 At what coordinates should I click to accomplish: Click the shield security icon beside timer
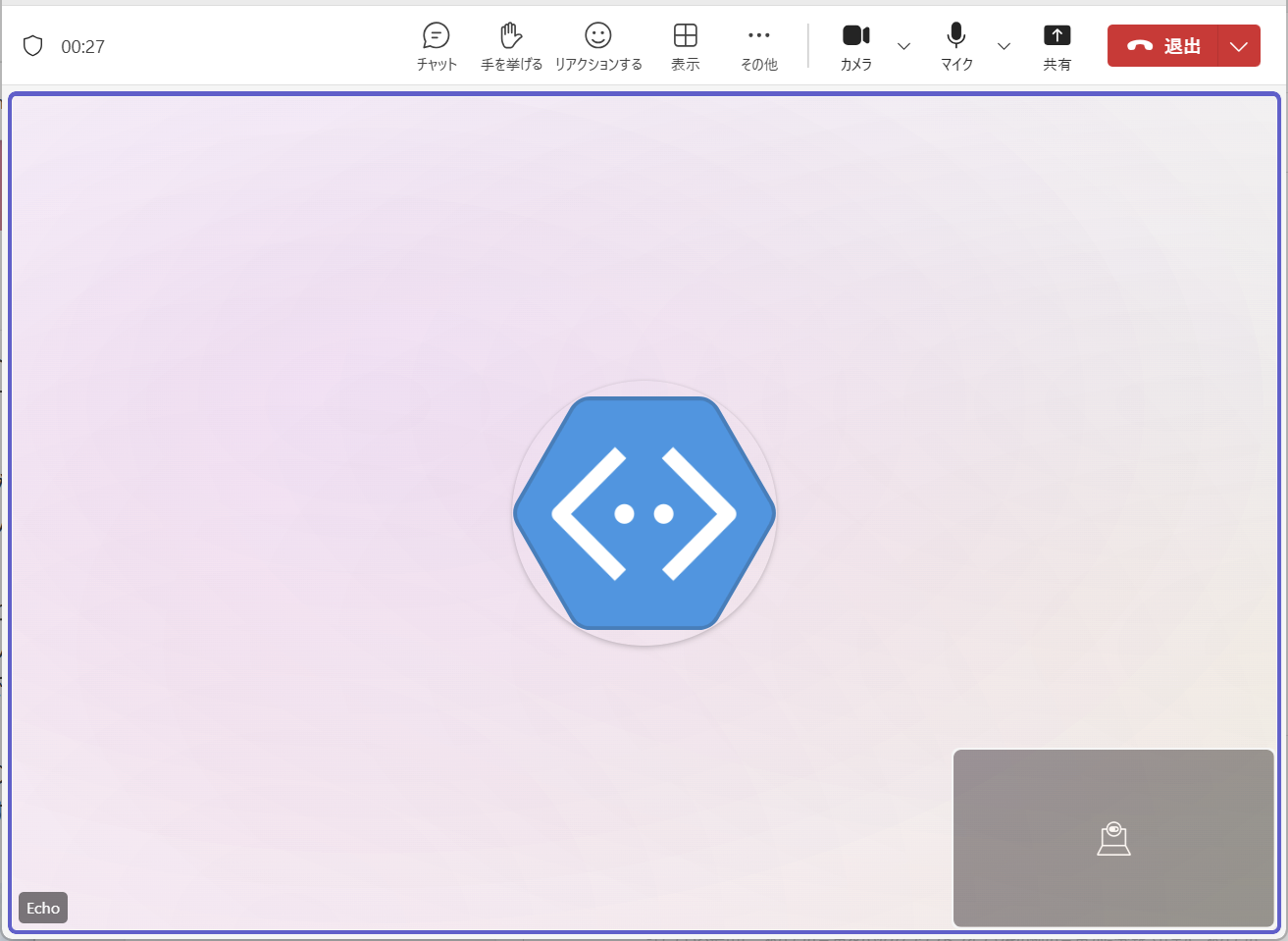click(x=33, y=46)
